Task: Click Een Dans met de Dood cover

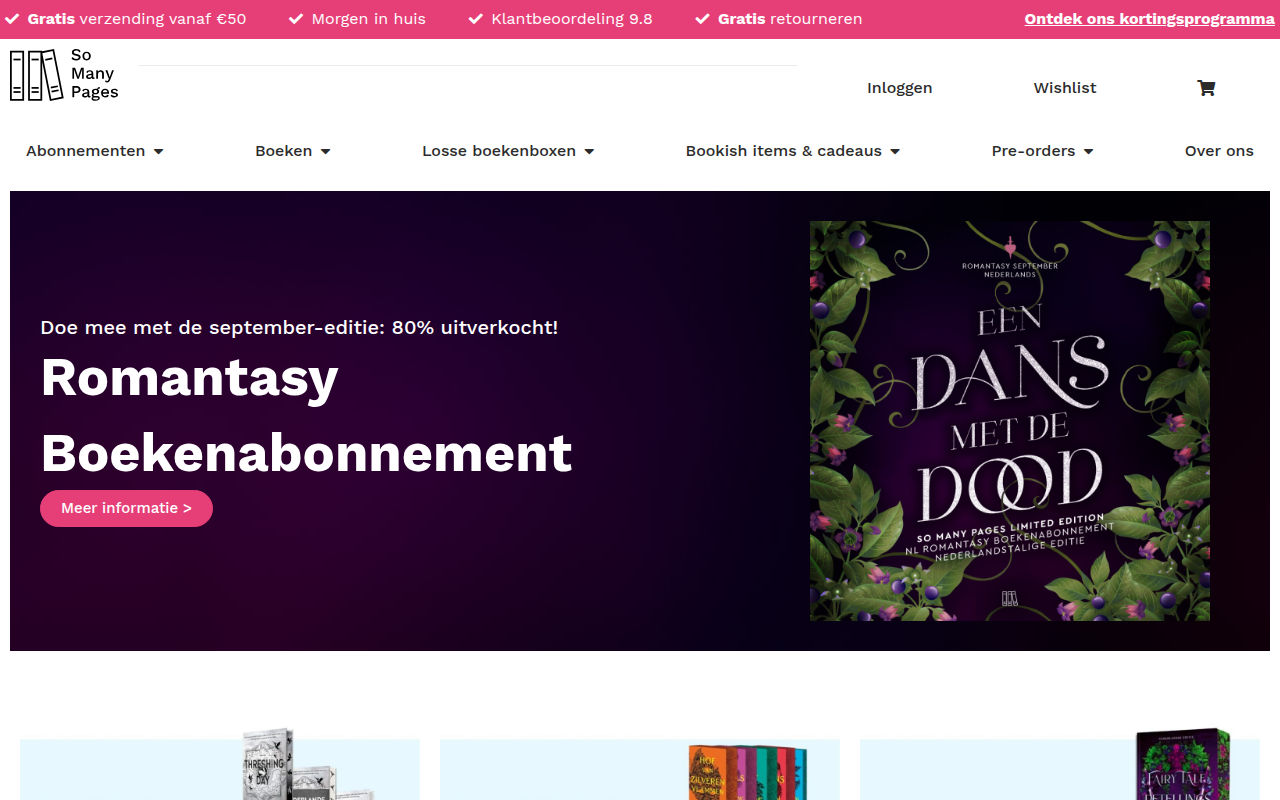Action: pos(1010,421)
